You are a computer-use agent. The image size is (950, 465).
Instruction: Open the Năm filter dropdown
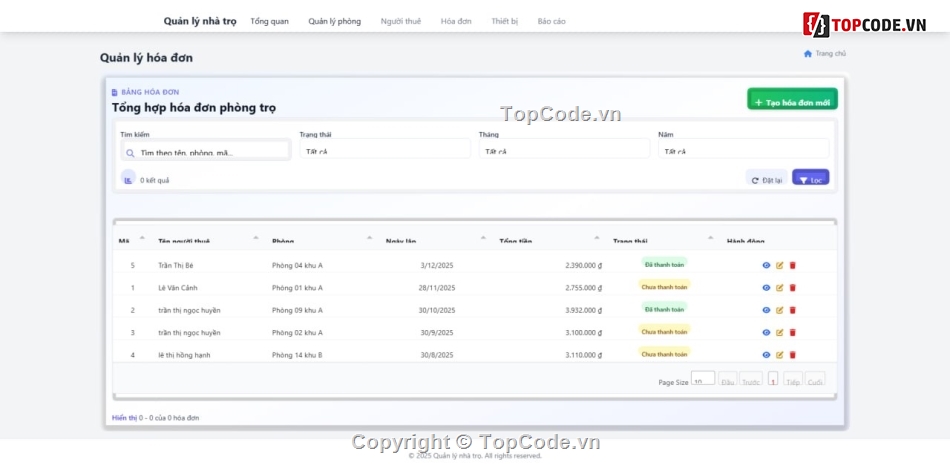click(x=743, y=149)
